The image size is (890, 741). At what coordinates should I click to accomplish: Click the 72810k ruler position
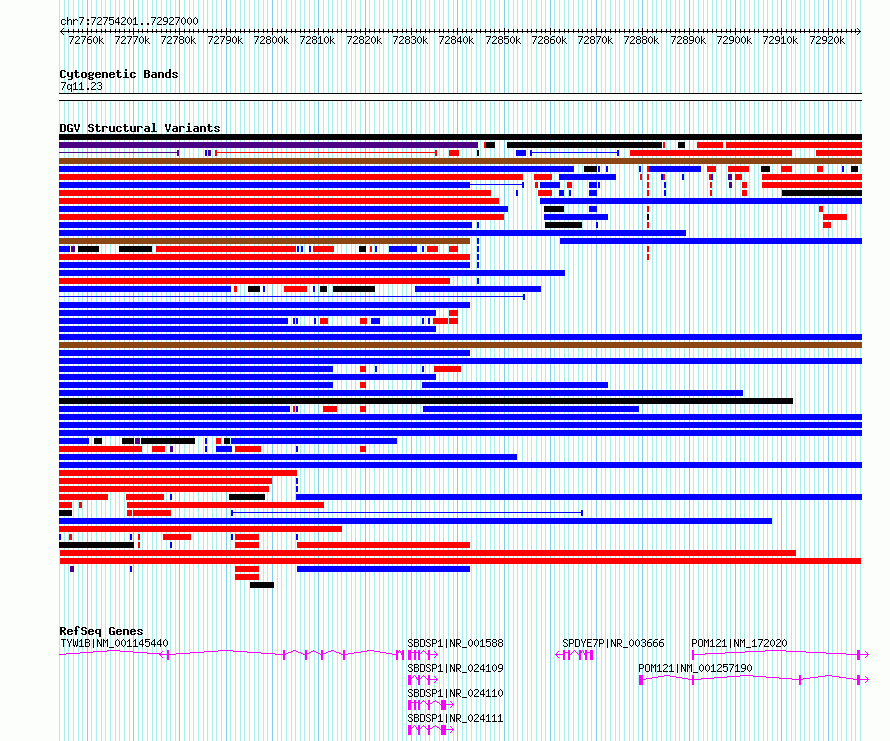[x=317, y=40]
